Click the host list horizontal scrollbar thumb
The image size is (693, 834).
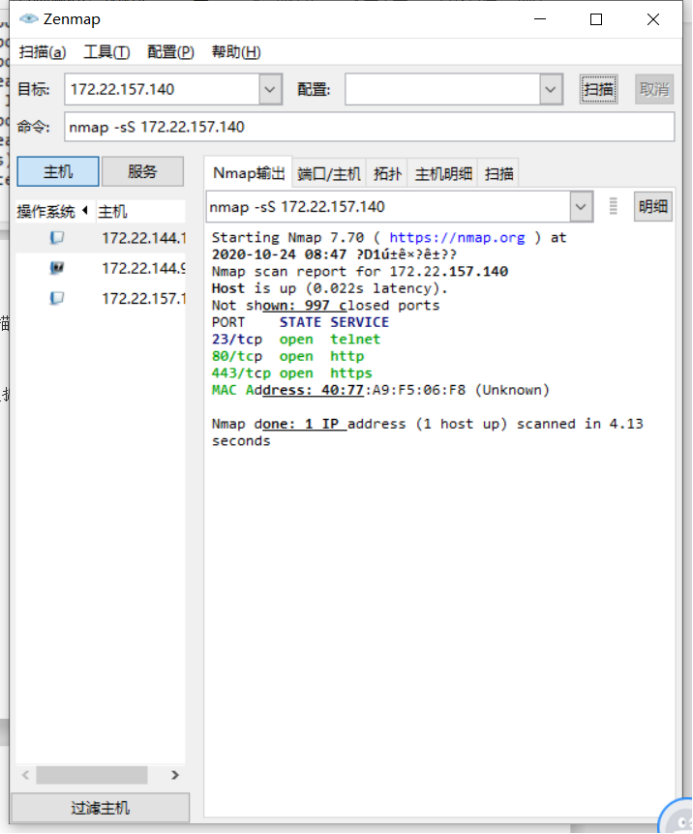91,775
